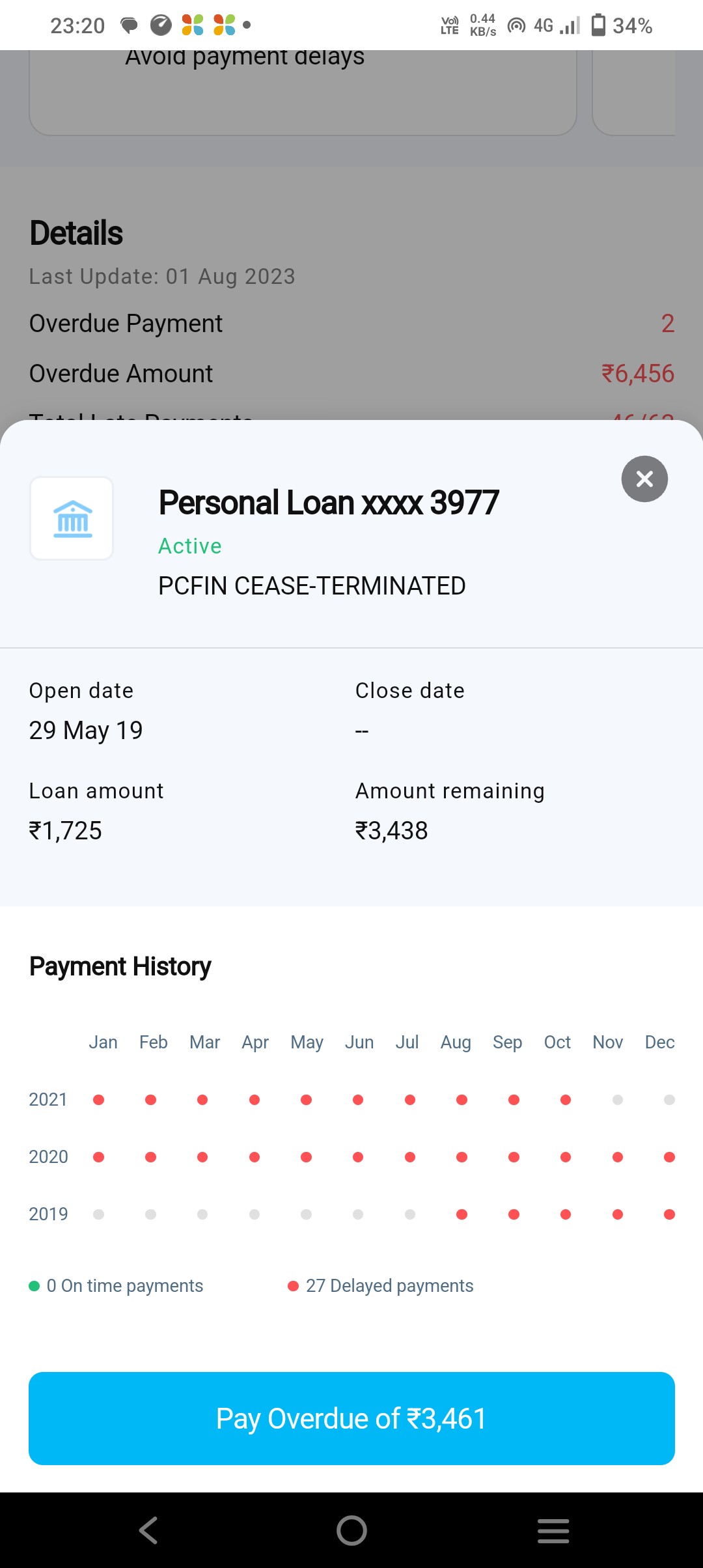Tap the chat bubble notification icon
The width and height of the screenshot is (703, 1568).
[x=130, y=25]
